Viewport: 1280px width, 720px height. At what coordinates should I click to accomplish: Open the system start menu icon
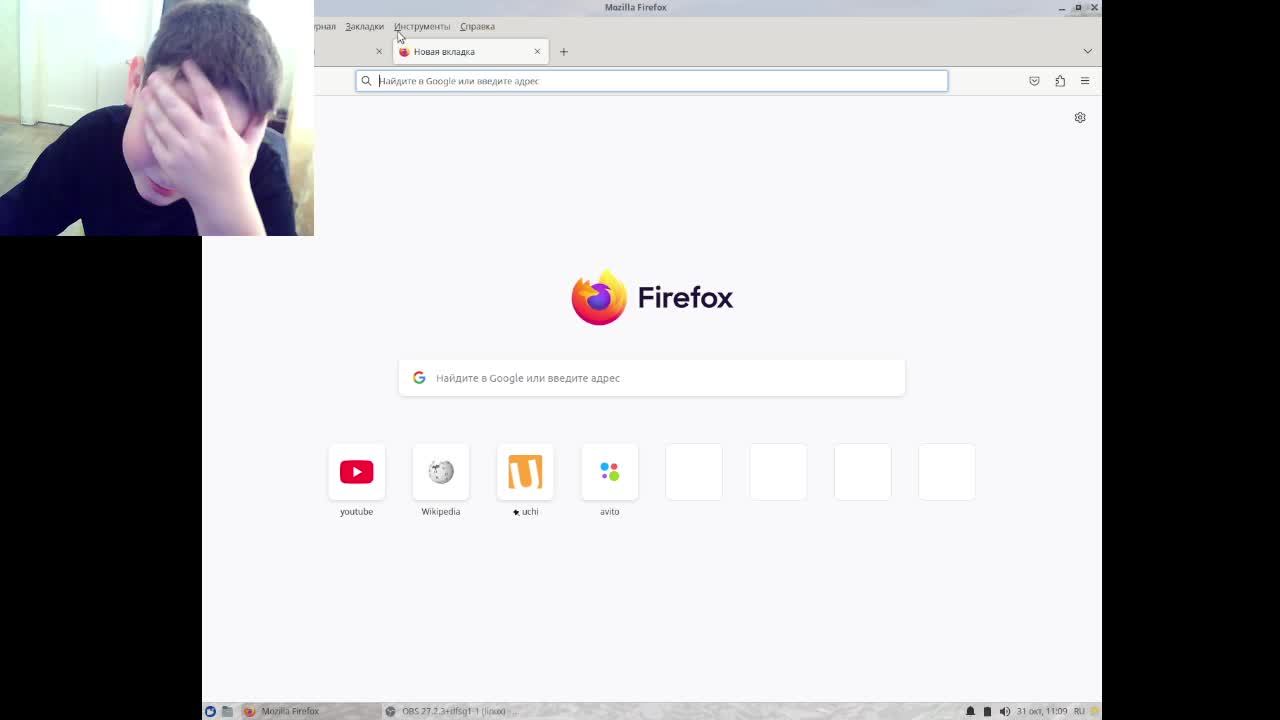point(210,711)
